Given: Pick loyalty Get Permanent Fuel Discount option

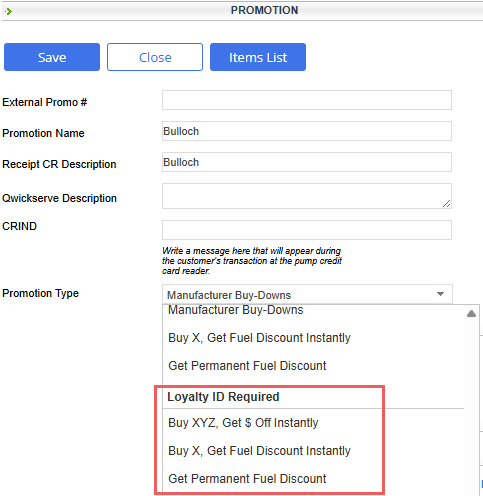Looking at the screenshot, I should [x=247, y=479].
